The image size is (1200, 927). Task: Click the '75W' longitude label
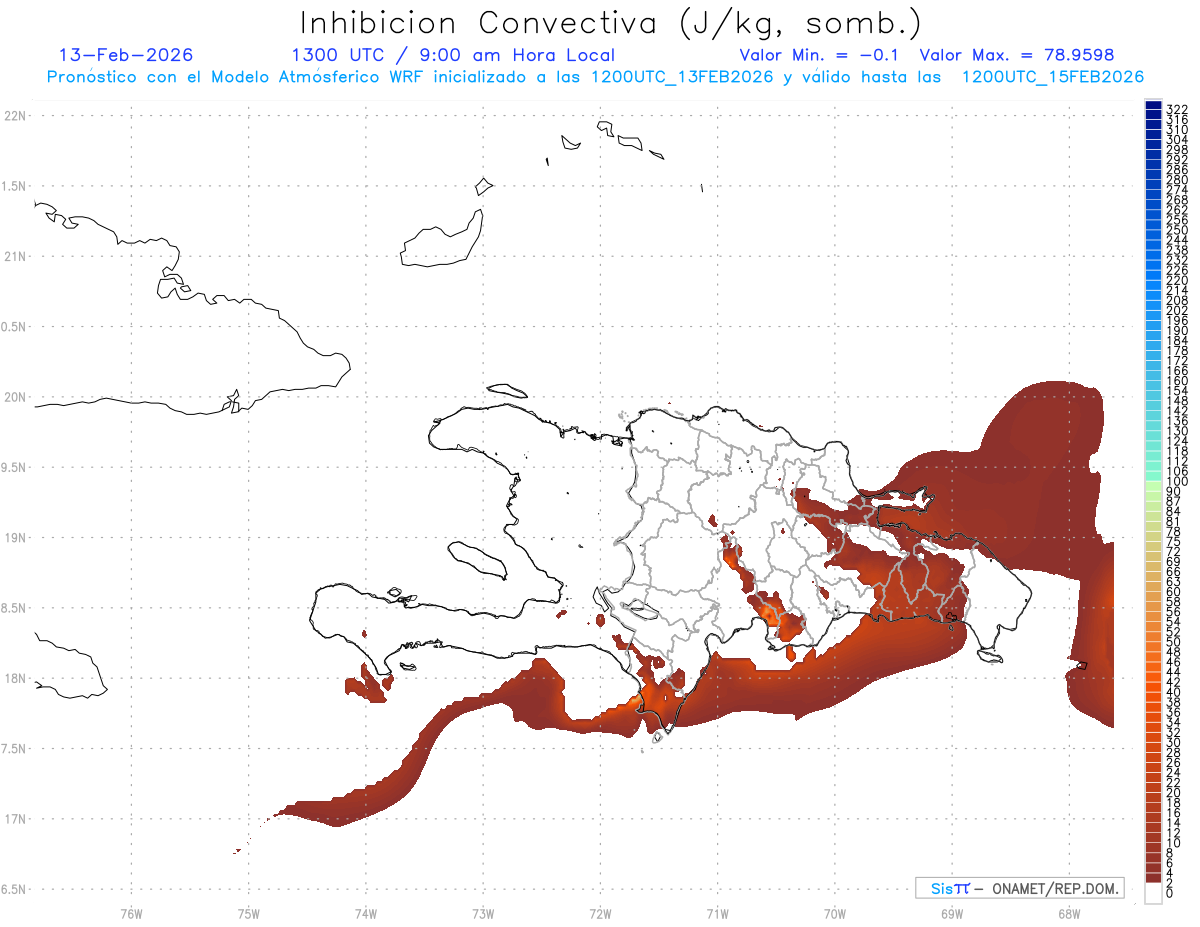248,913
